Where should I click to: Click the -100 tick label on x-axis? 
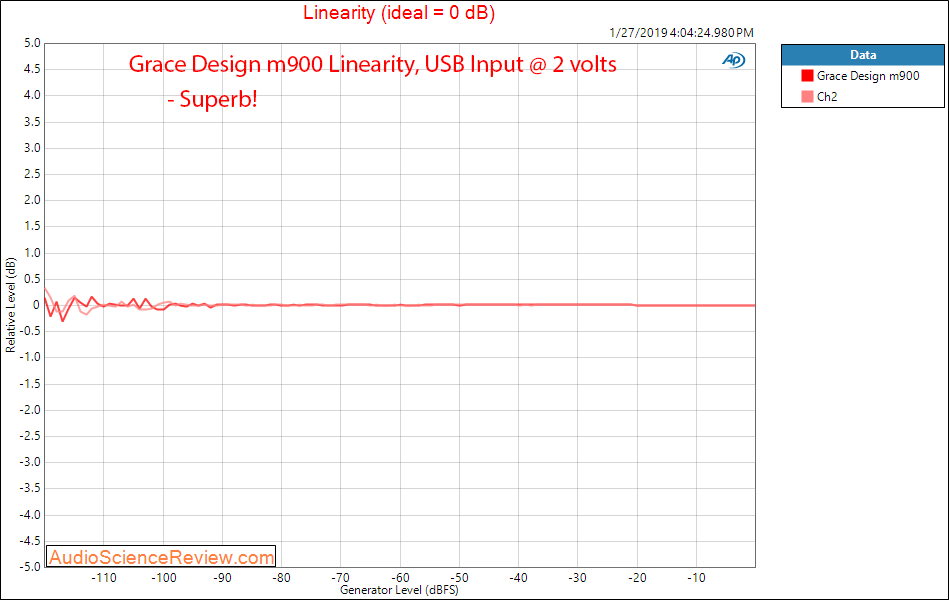tap(163, 578)
